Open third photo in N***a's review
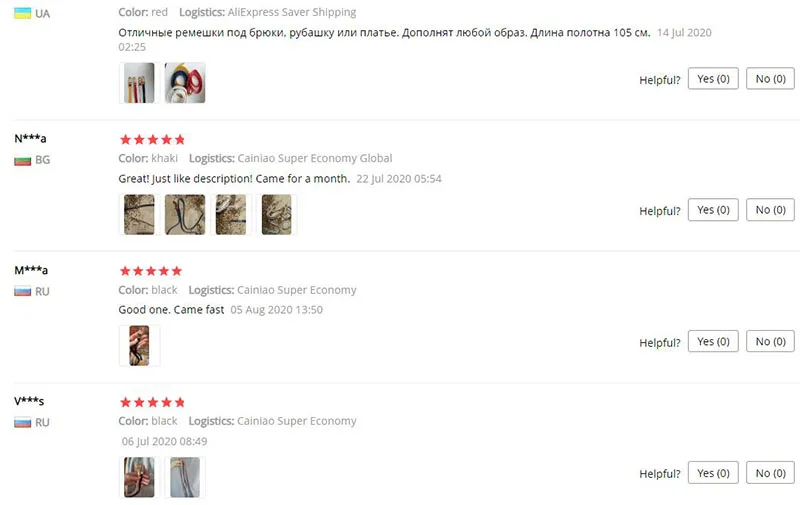Image resolution: width=800 pixels, height=505 pixels. click(231, 214)
